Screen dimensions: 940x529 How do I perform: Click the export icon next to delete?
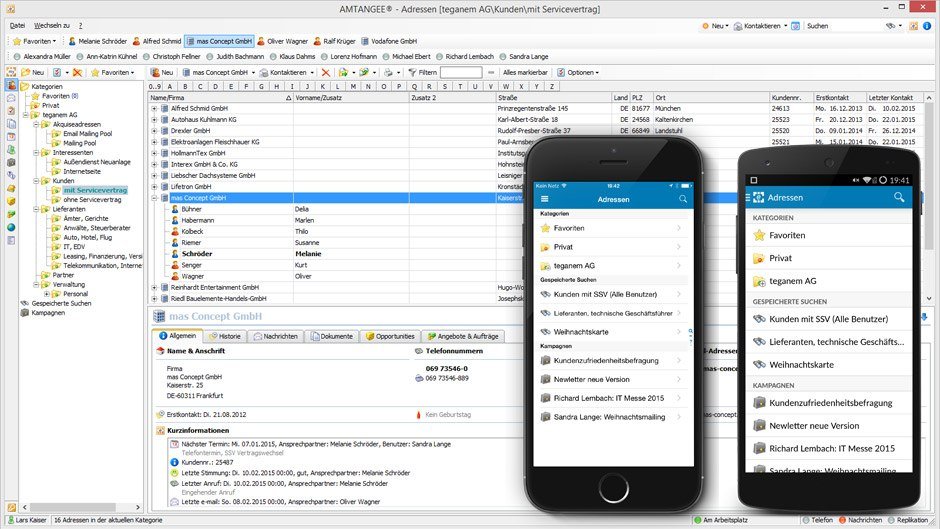click(343, 72)
